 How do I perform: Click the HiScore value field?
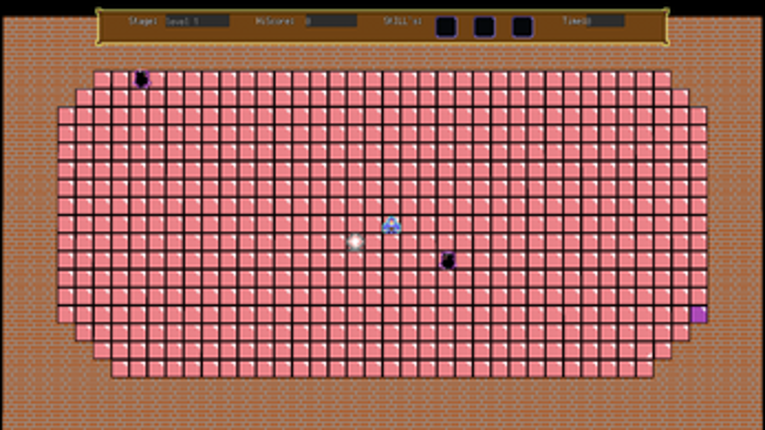(331, 21)
